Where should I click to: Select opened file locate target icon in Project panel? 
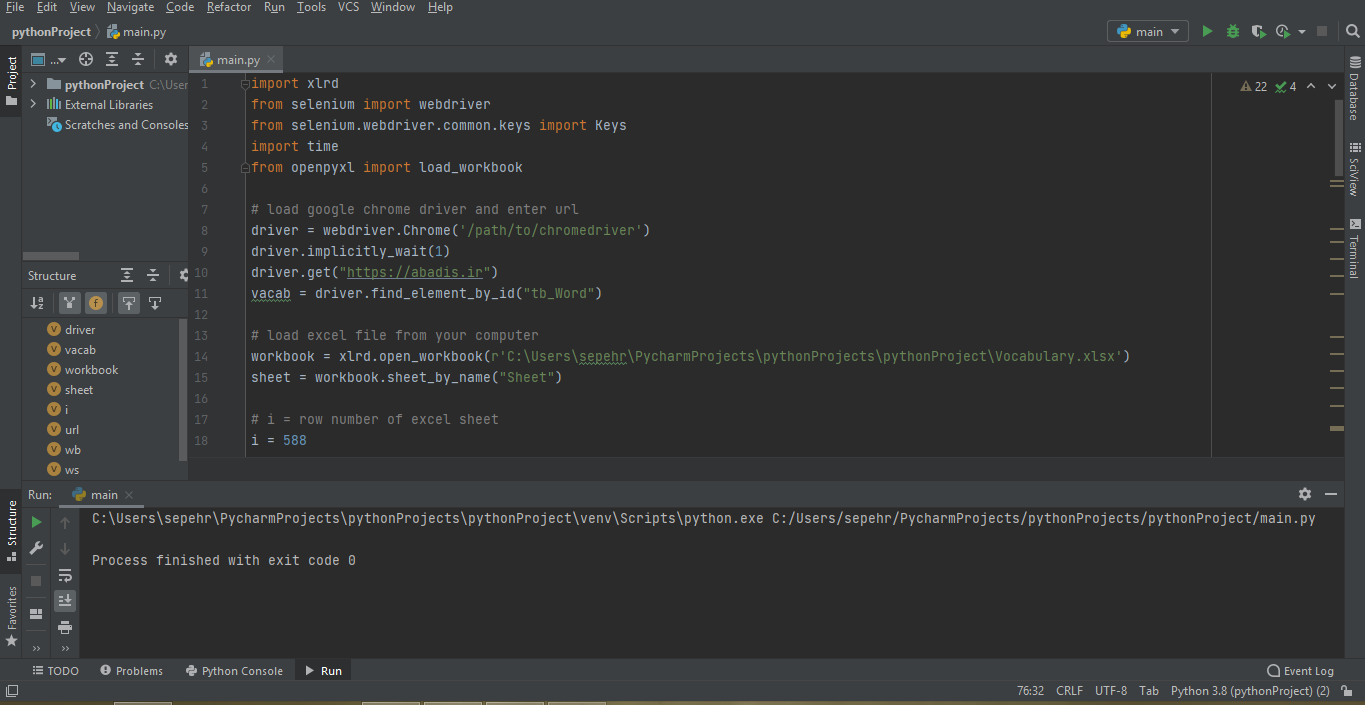point(86,59)
